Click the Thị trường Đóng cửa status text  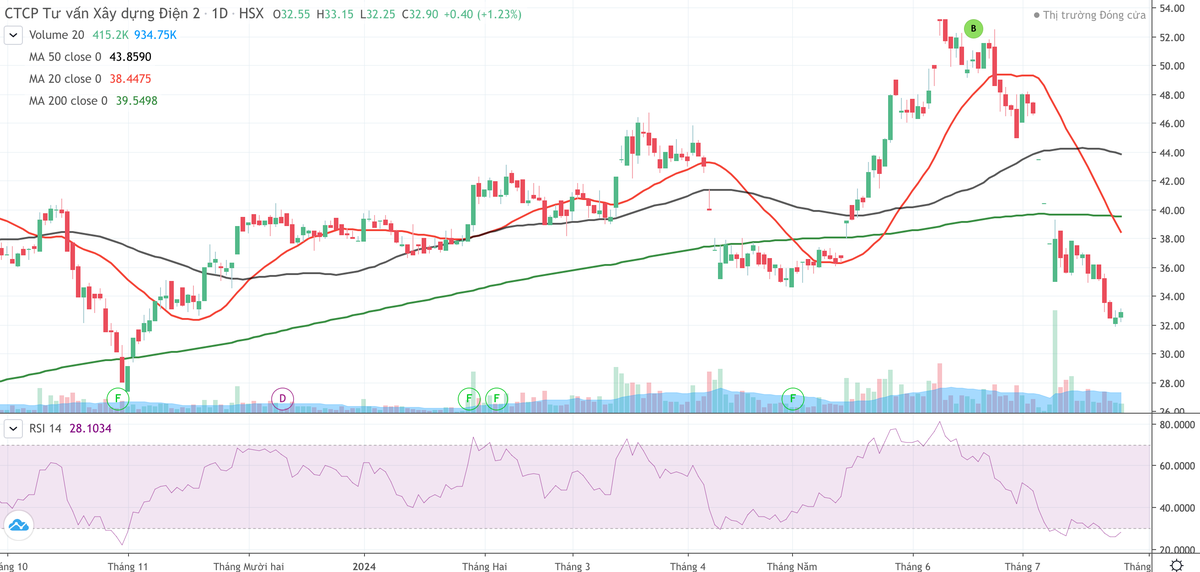1094,16
